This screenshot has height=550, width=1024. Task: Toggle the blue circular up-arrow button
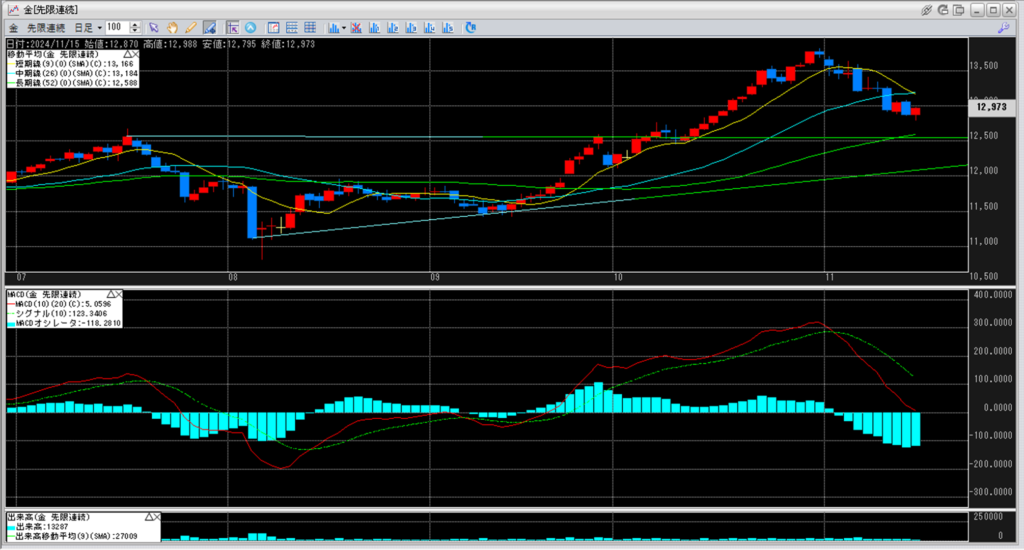pos(250,27)
